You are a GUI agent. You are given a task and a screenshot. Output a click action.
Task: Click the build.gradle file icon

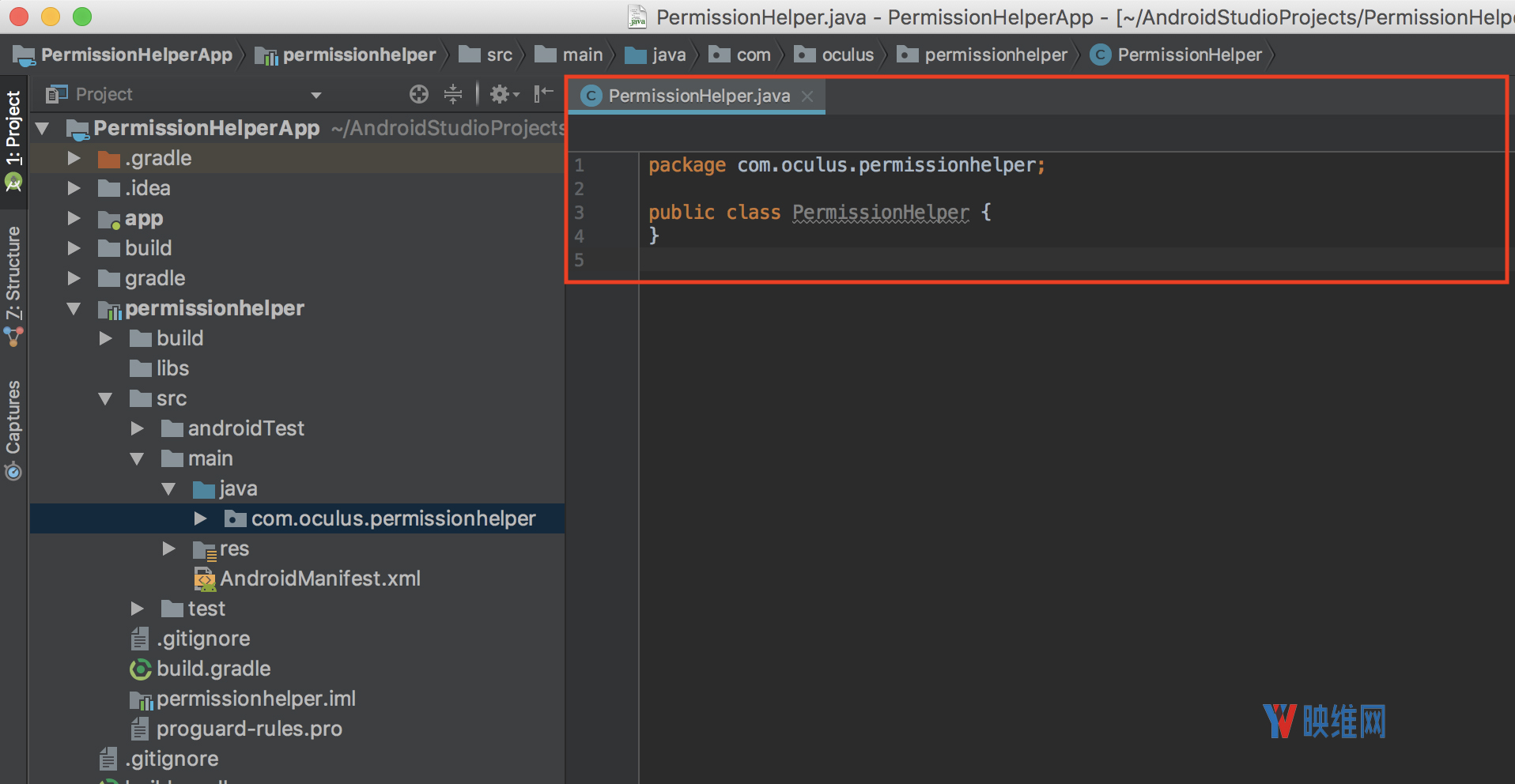pyautogui.click(x=140, y=669)
